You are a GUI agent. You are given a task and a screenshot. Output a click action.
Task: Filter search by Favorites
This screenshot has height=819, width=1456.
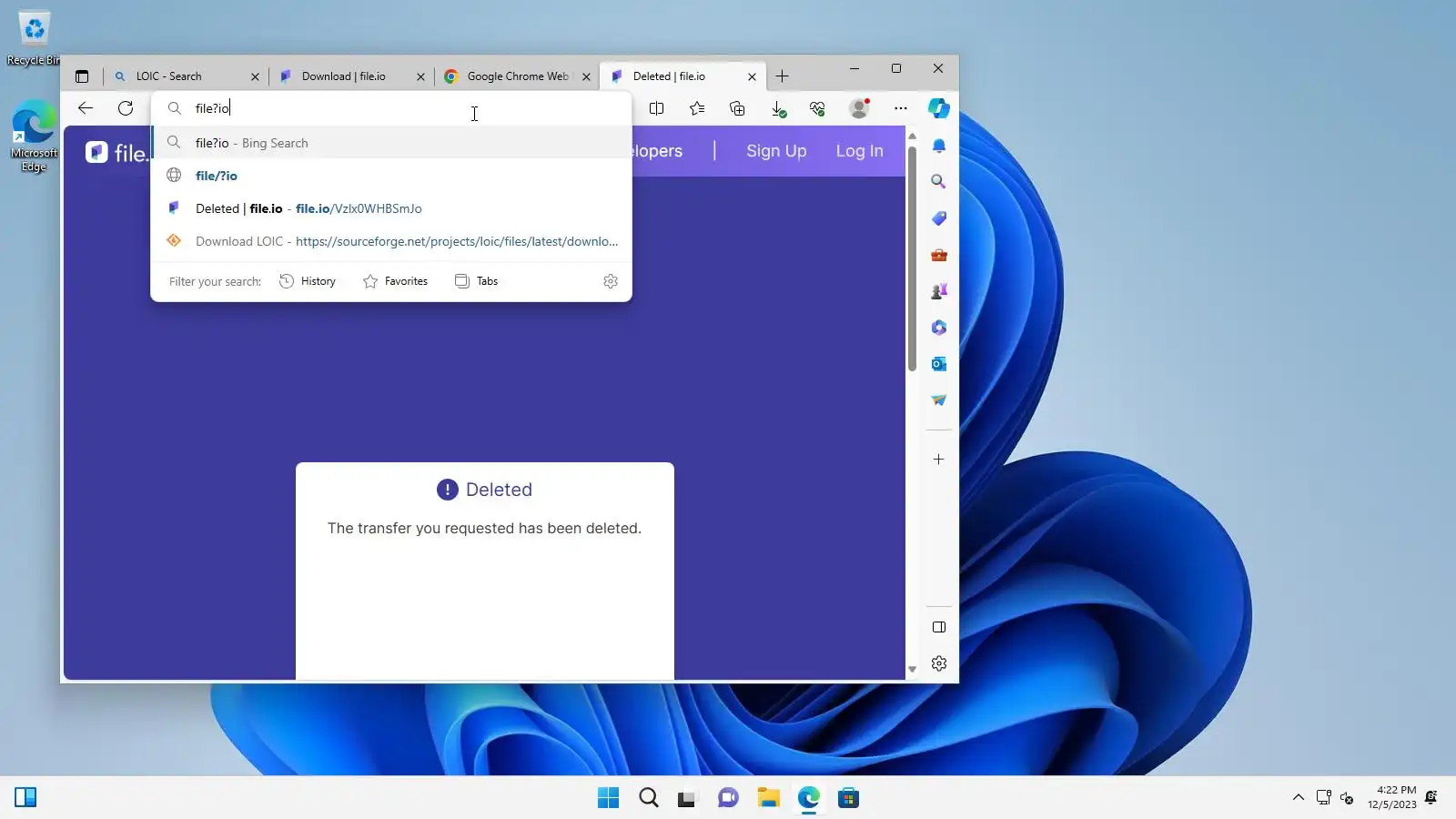pyautogui.click(x=395, y=281)
